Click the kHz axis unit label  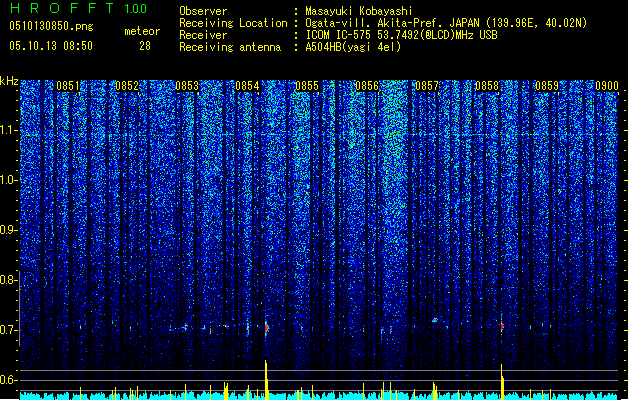9,81
